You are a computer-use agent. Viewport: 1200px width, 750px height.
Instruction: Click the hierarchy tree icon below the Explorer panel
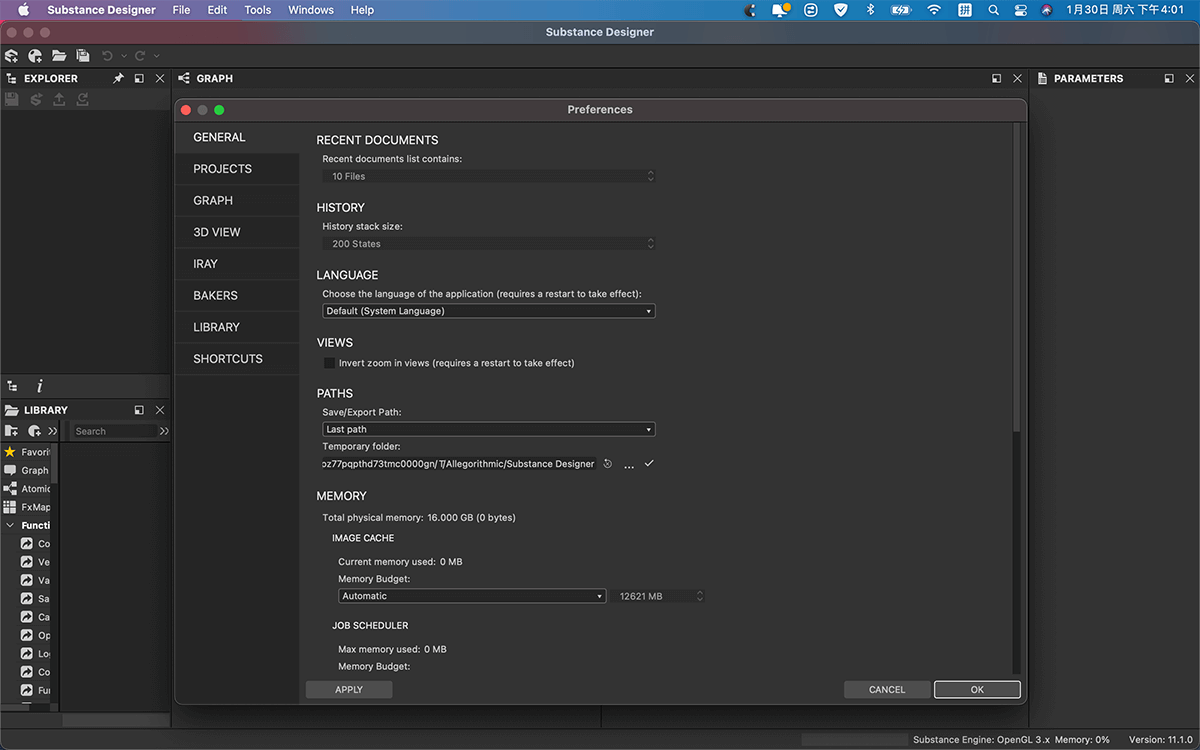click(12, 386)
